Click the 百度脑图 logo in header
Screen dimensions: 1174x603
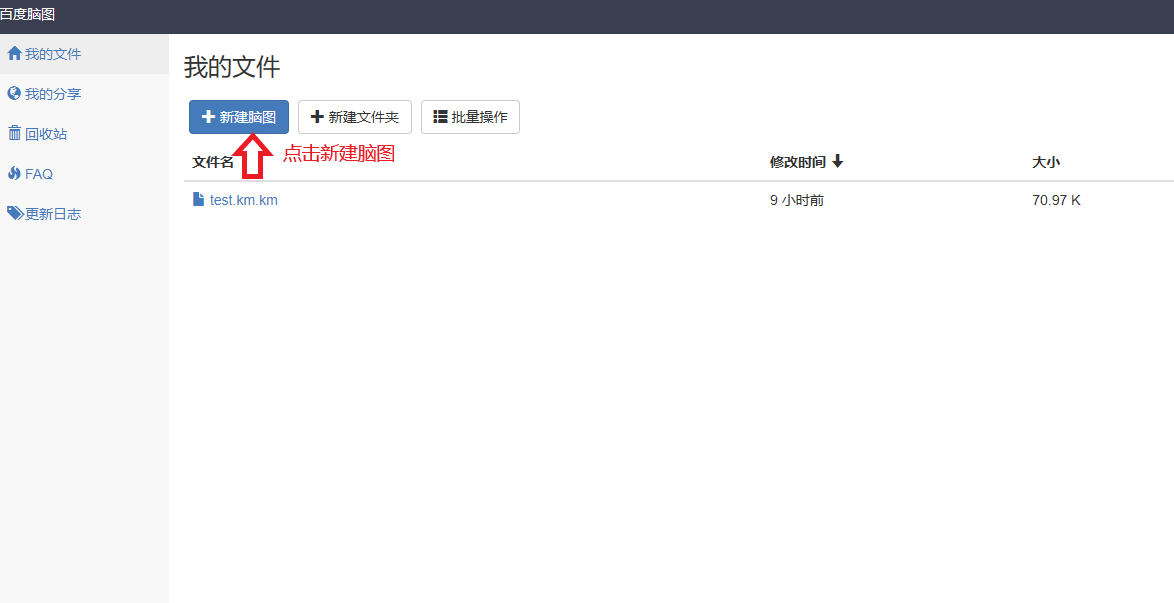[x=27, y=14]
